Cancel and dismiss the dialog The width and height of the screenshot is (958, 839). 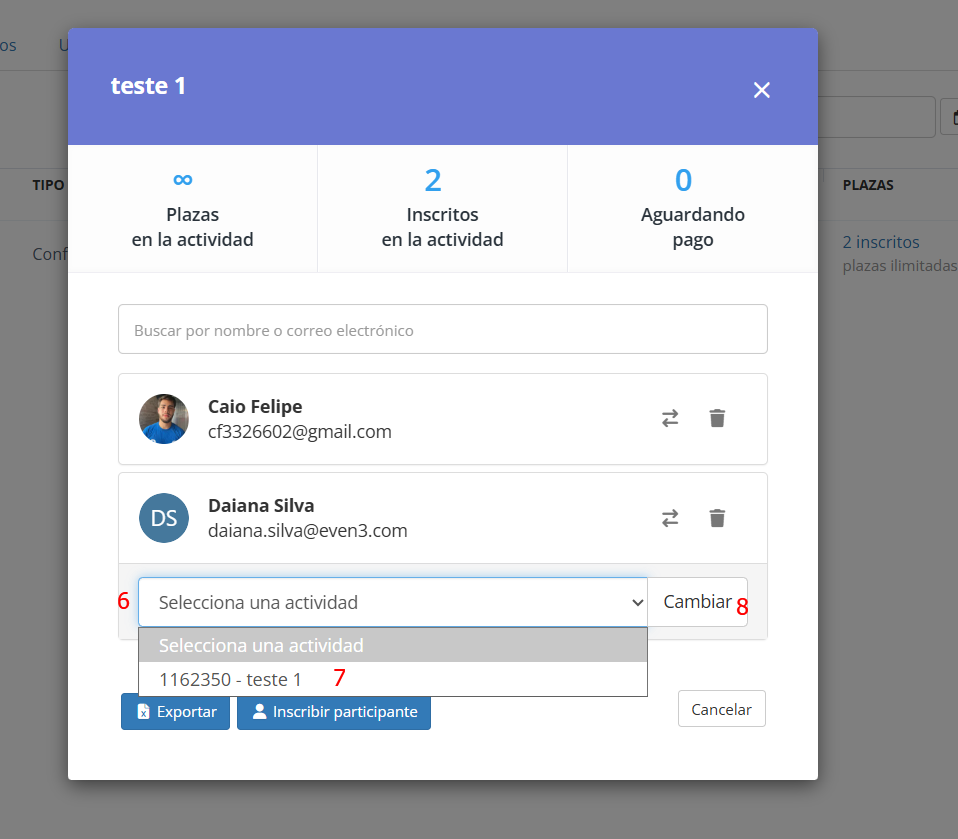click(x=722, y=709)
